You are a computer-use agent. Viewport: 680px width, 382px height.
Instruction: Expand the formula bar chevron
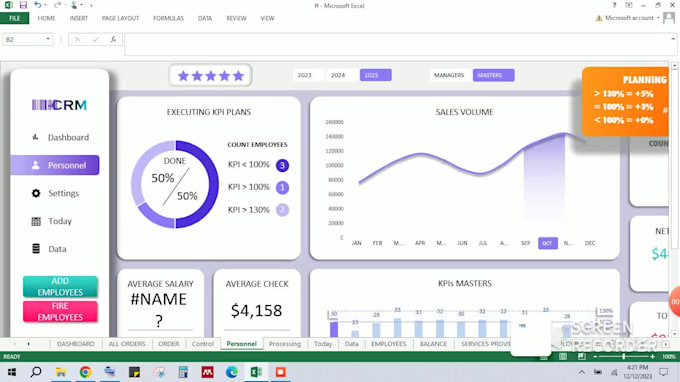click(673, 39)
